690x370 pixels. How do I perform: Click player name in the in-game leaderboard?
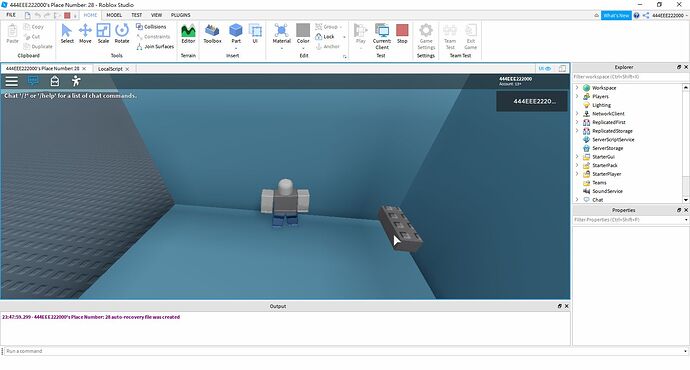[534, 101]
